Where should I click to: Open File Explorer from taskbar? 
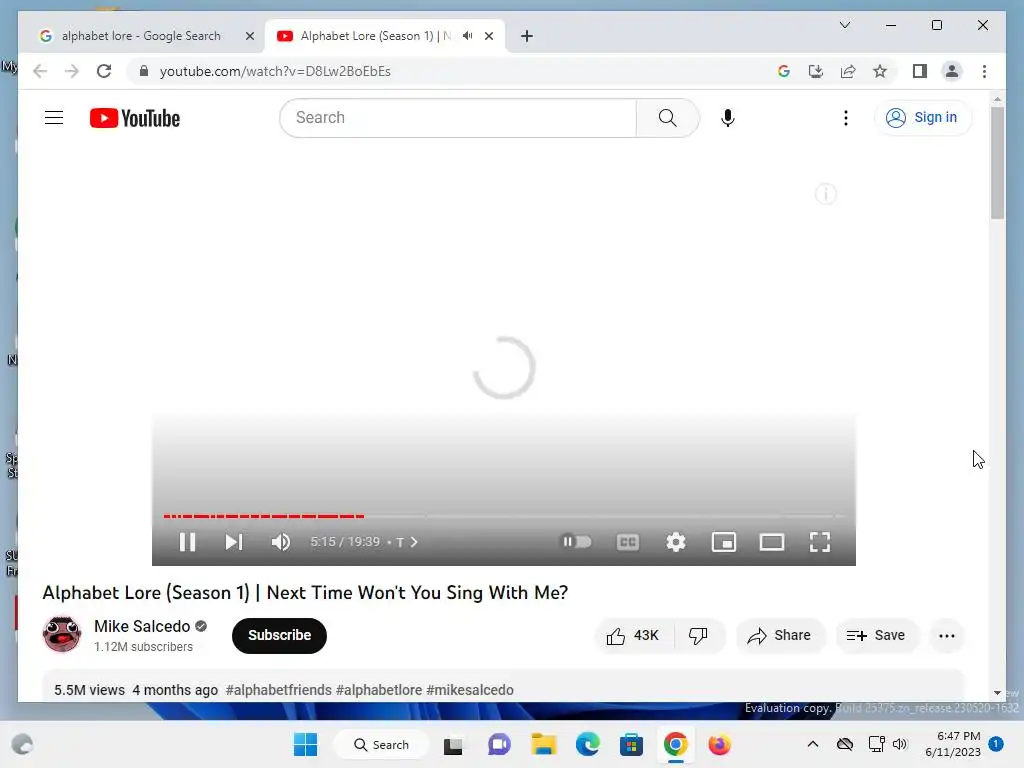(543, 744)
